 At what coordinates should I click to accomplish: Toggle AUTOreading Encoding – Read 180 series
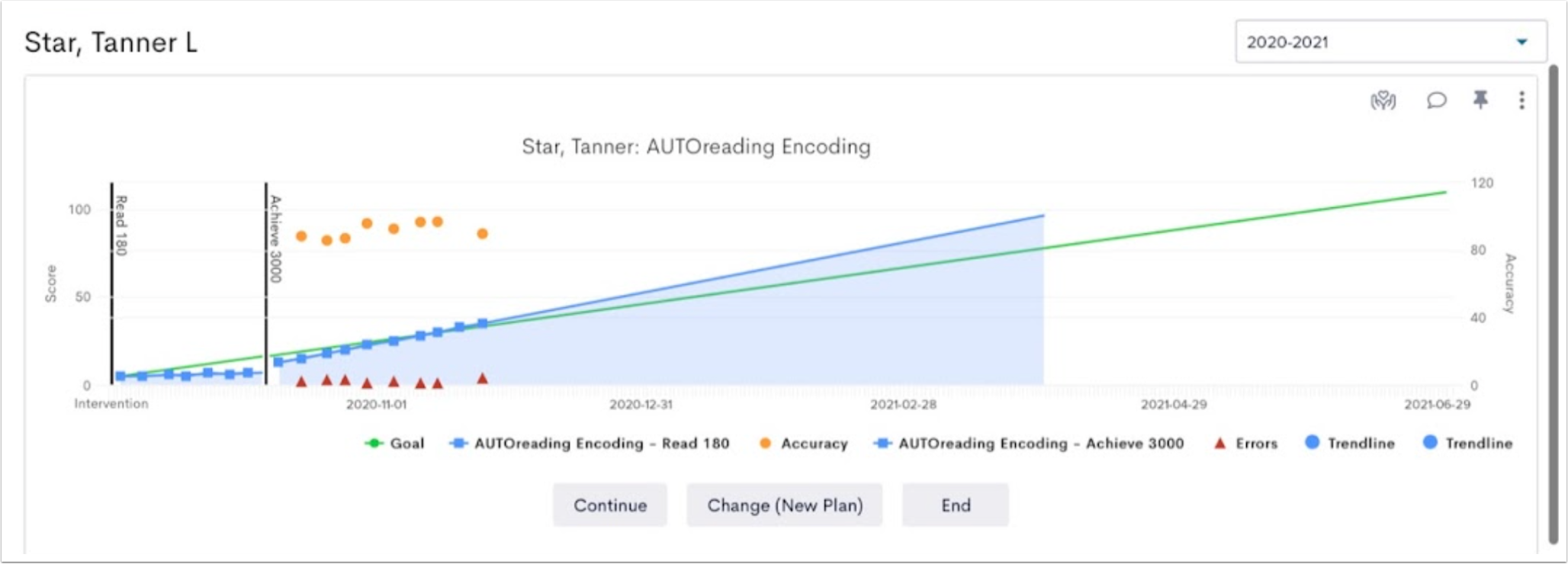[x=590, y=444]
